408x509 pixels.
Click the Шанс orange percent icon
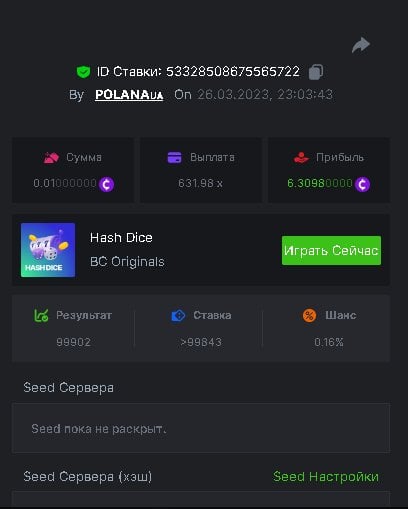click(309, 315)
